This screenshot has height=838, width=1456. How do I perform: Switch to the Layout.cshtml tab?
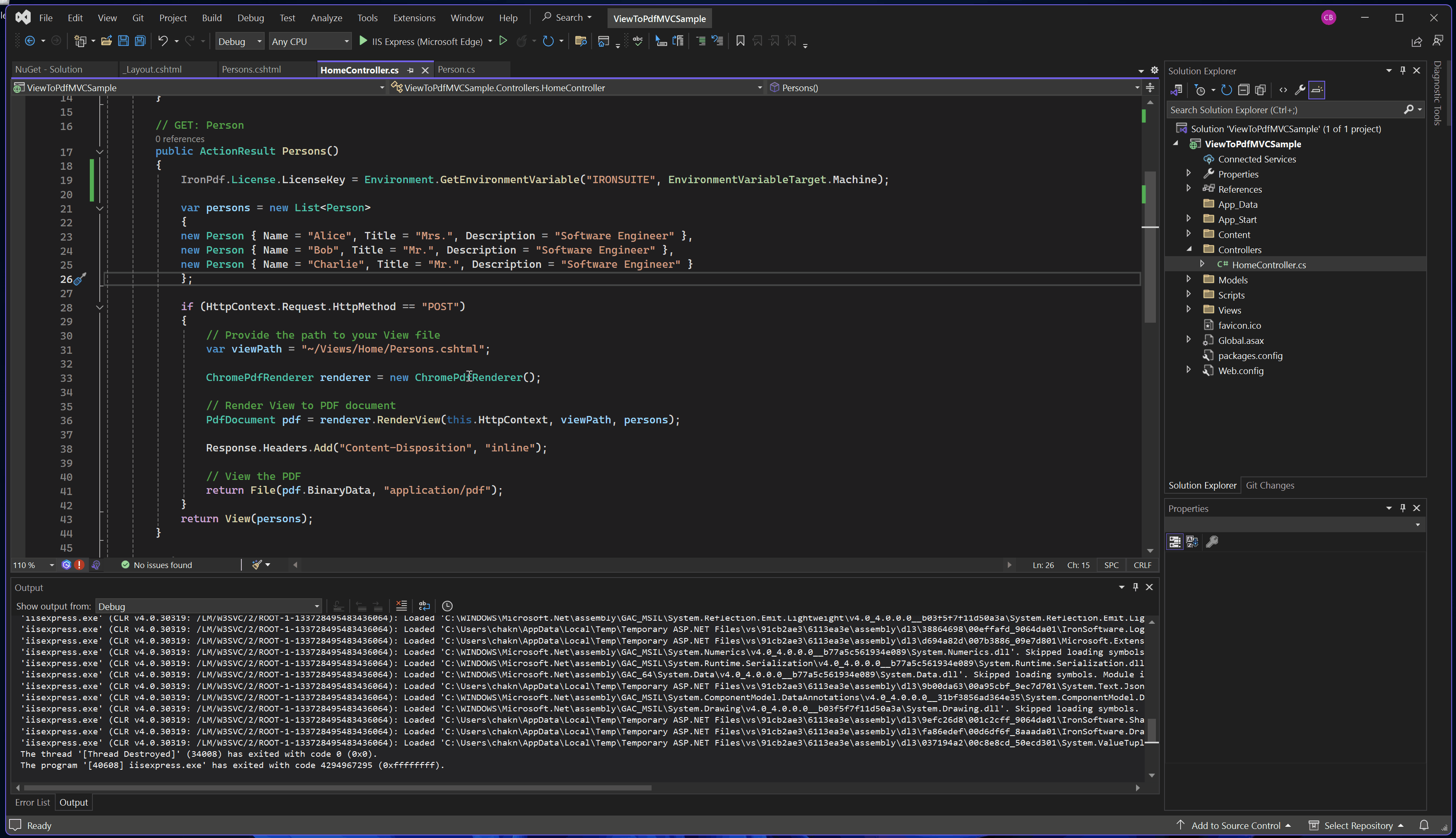(x=154, y=69)
